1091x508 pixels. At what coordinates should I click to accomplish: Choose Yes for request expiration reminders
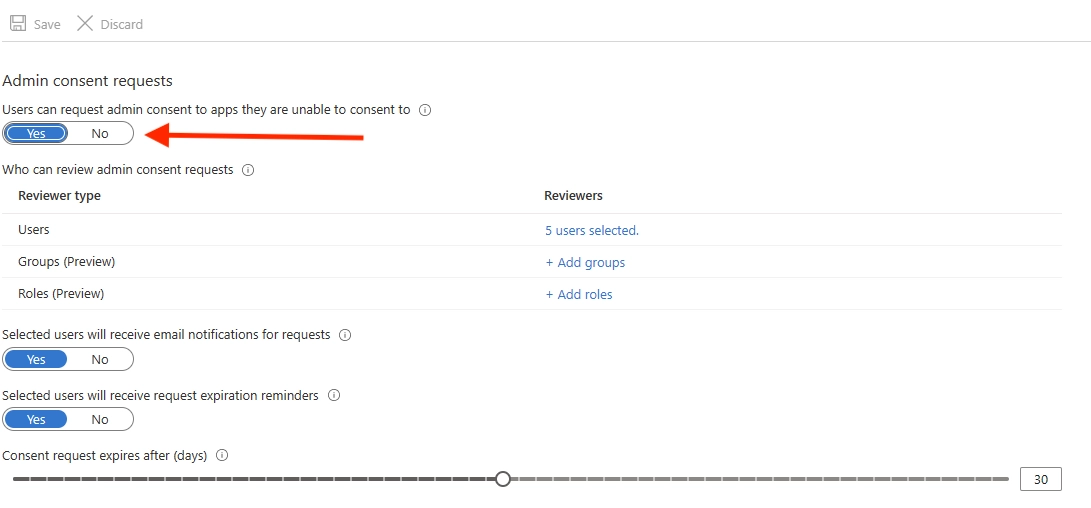36,420
